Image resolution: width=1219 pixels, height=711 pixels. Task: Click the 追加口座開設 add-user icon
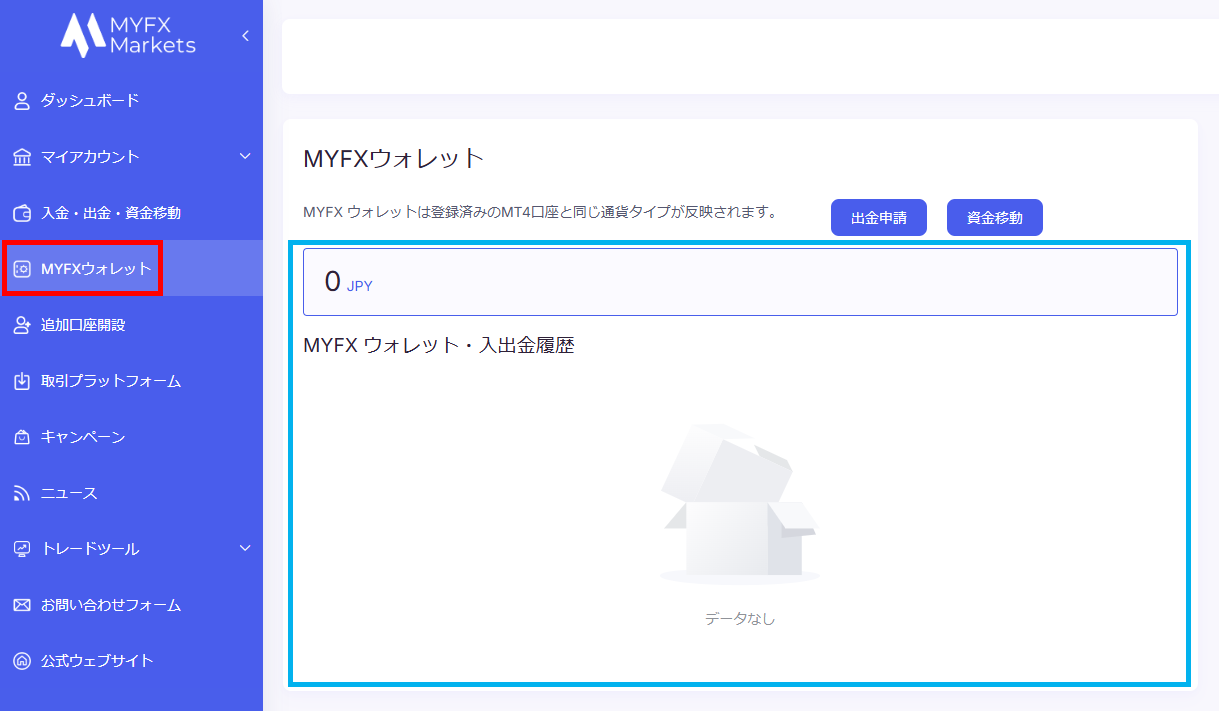pyautogui.click(x=22, y=325)
